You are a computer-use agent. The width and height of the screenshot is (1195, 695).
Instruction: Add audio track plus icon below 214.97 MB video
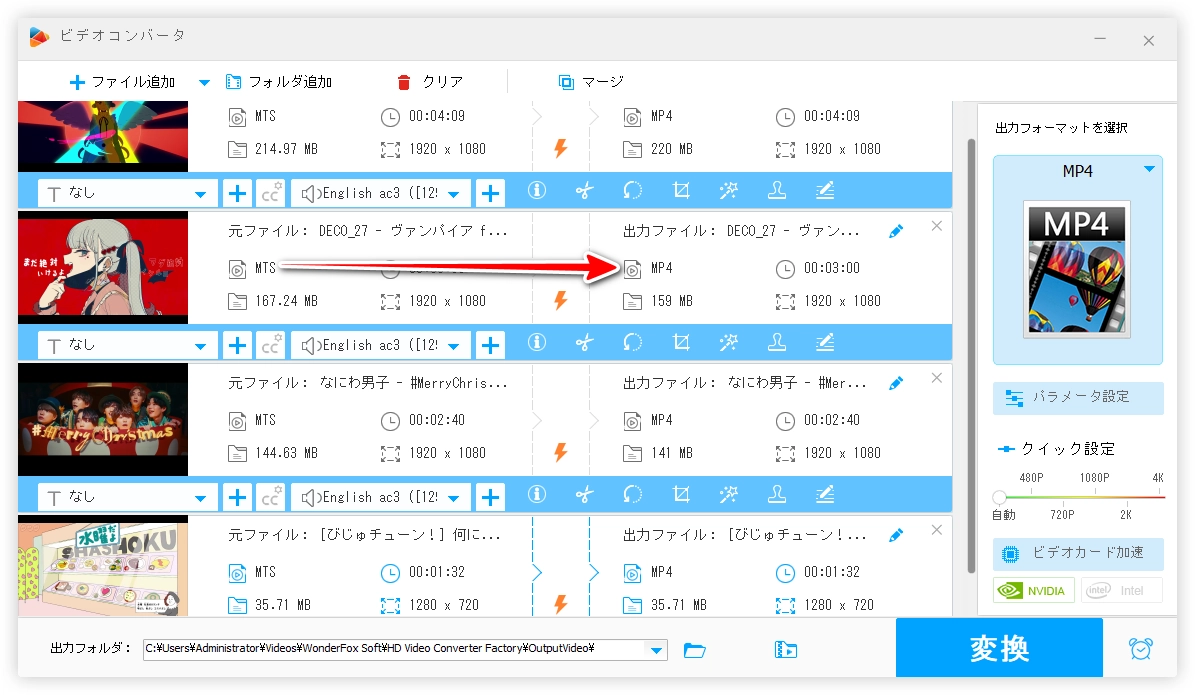click(491, 194)
